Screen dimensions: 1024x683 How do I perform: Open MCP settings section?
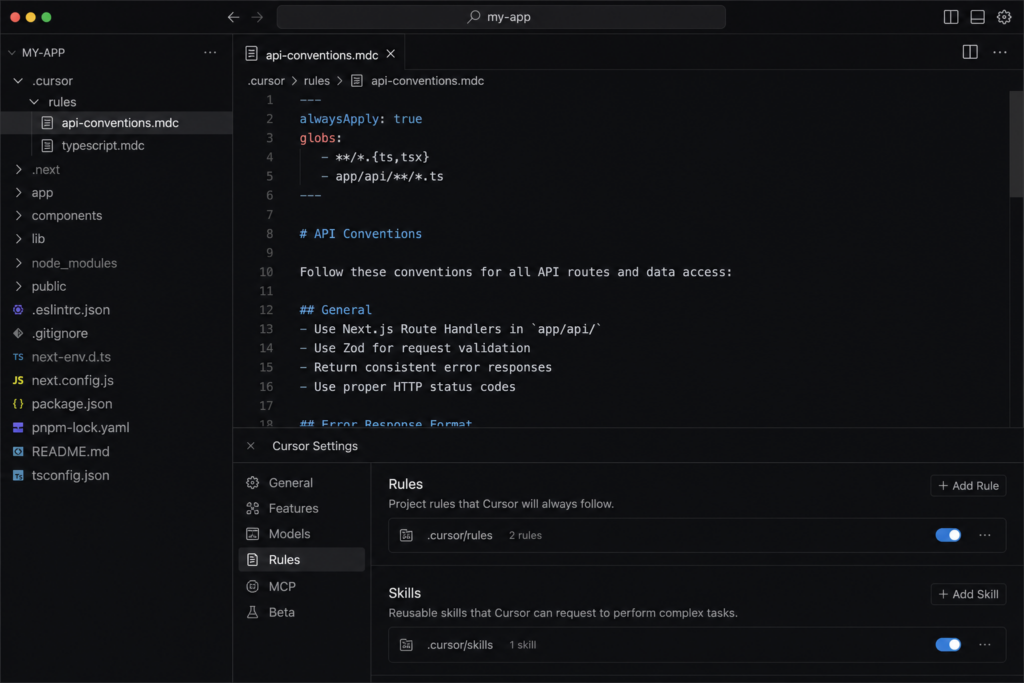click(x=302, y=587)
